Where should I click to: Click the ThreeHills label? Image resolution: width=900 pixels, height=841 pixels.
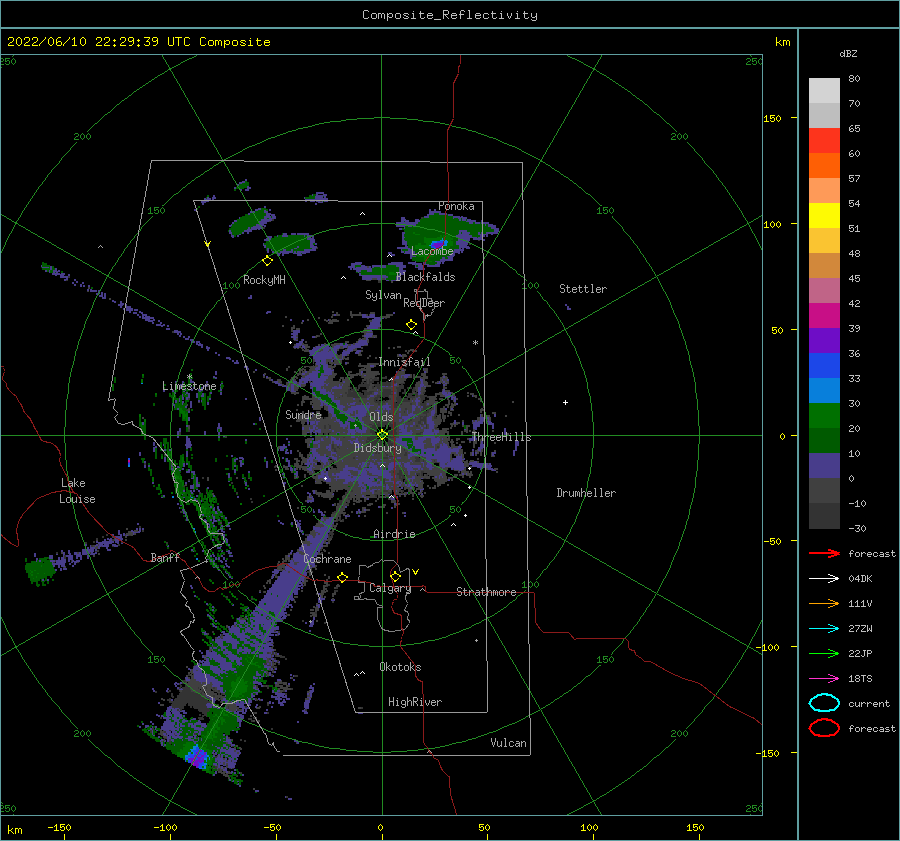[501, 437]
